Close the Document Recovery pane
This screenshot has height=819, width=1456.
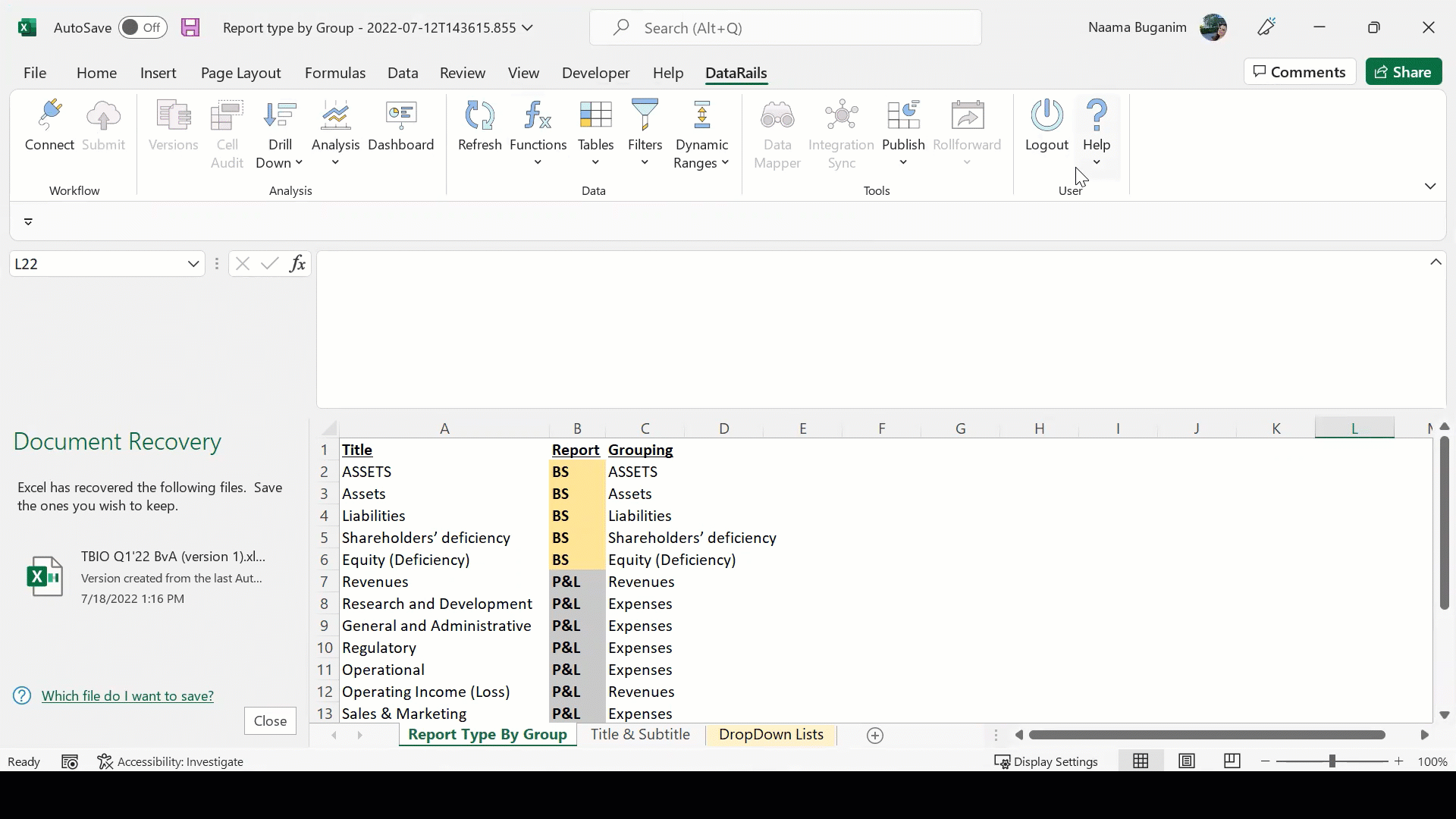tap(270, 721)
